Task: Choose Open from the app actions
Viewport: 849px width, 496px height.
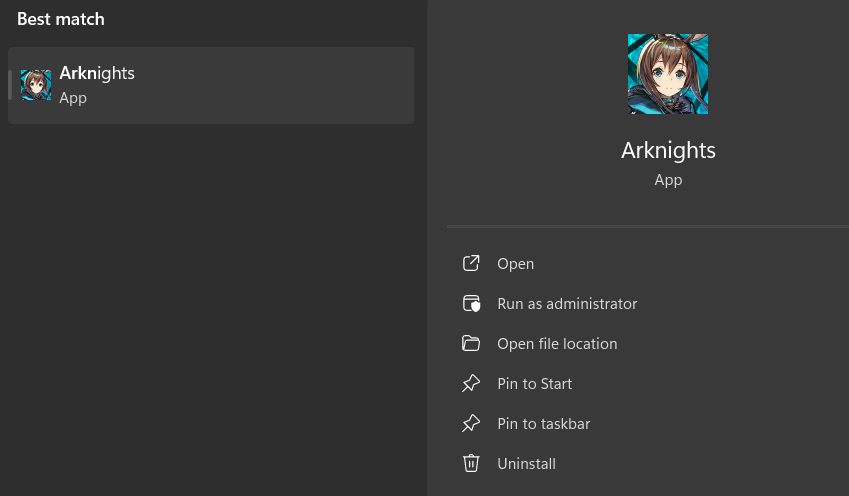Action: (515, 264)
